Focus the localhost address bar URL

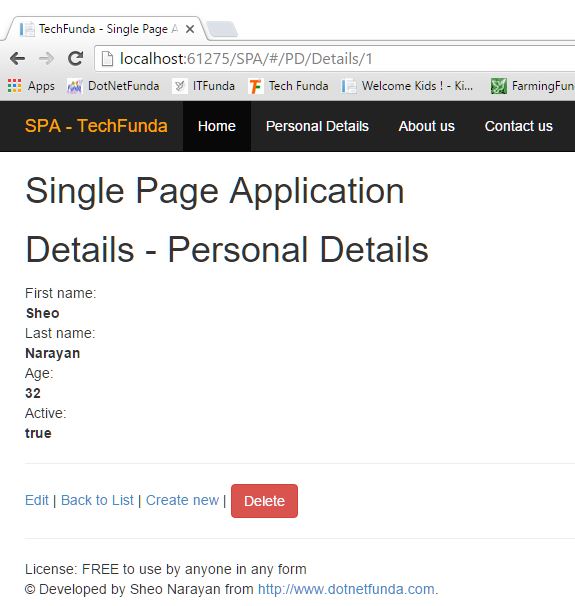click(246, 59)
